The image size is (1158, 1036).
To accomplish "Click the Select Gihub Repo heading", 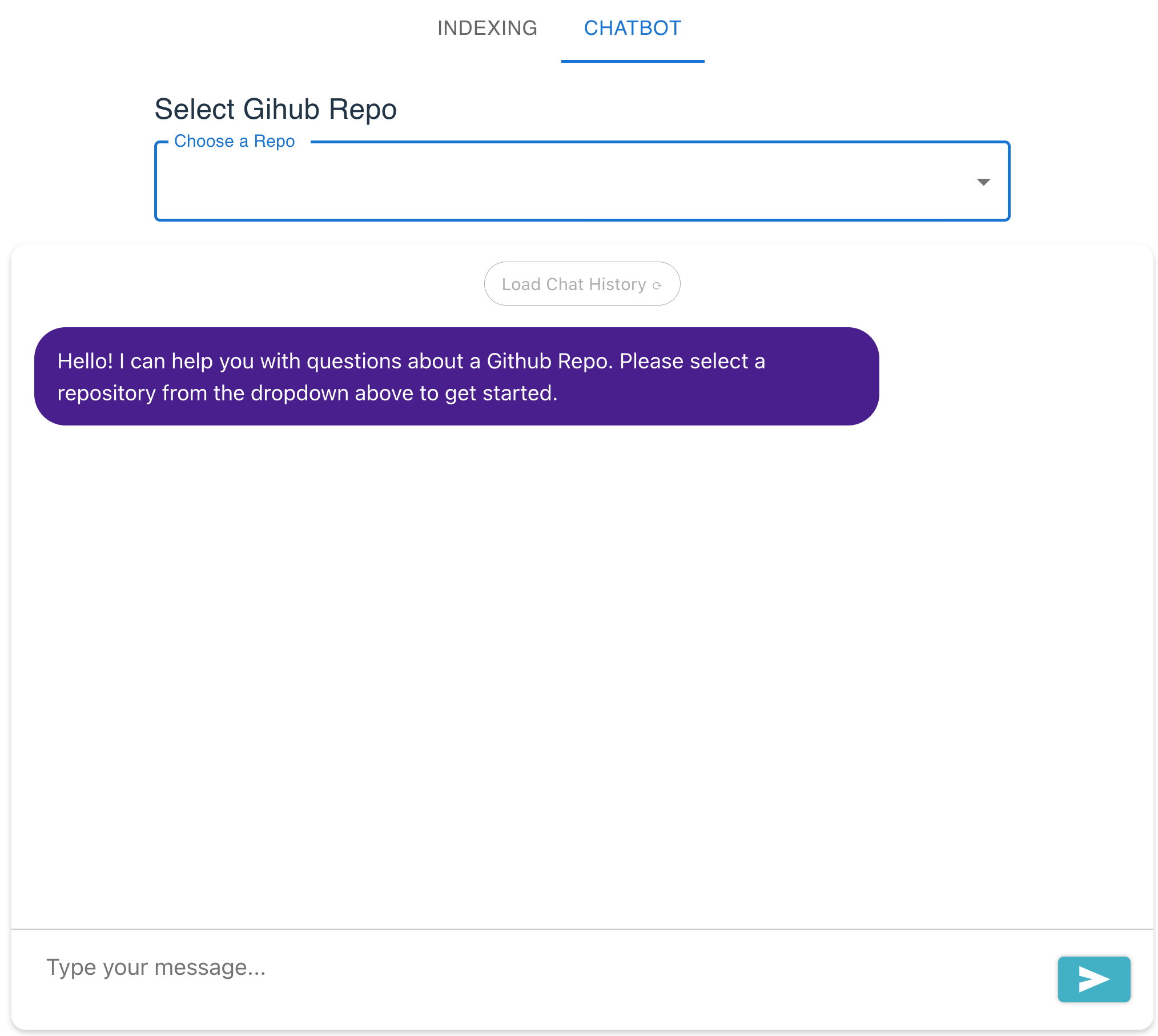I will click(x=275, y=109).
